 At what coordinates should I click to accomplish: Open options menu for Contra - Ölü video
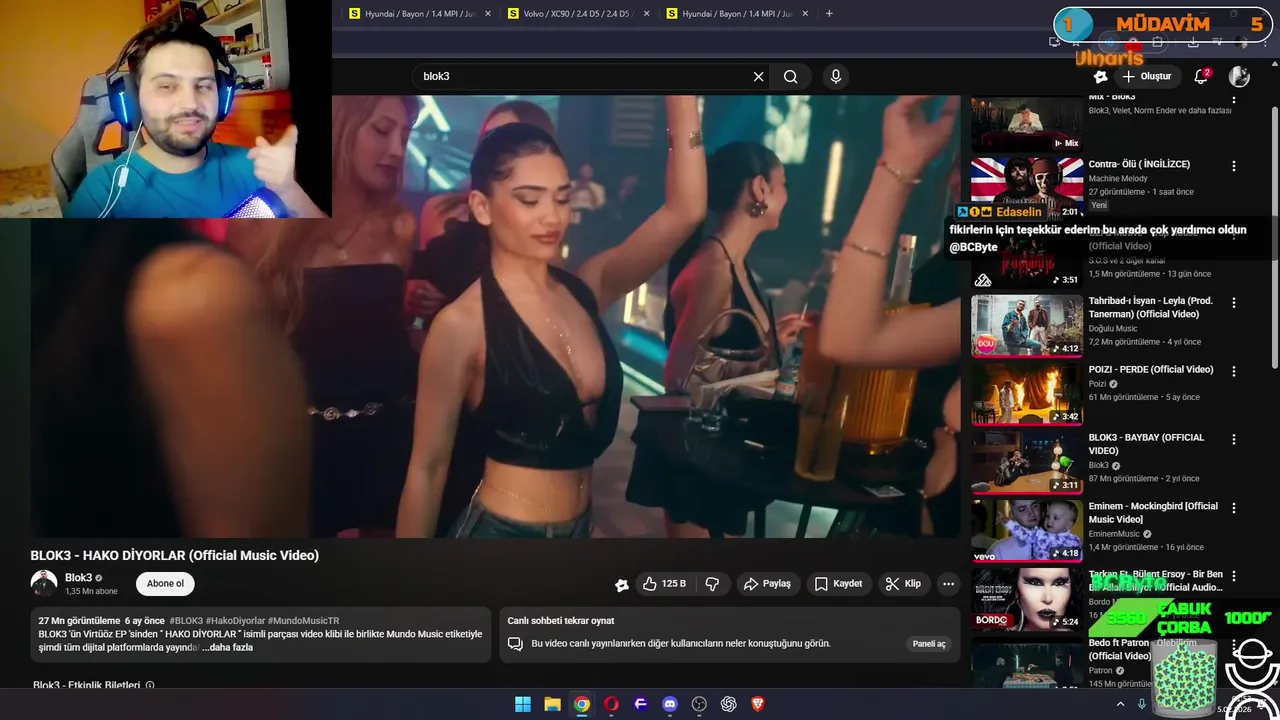coord(1233,166)
